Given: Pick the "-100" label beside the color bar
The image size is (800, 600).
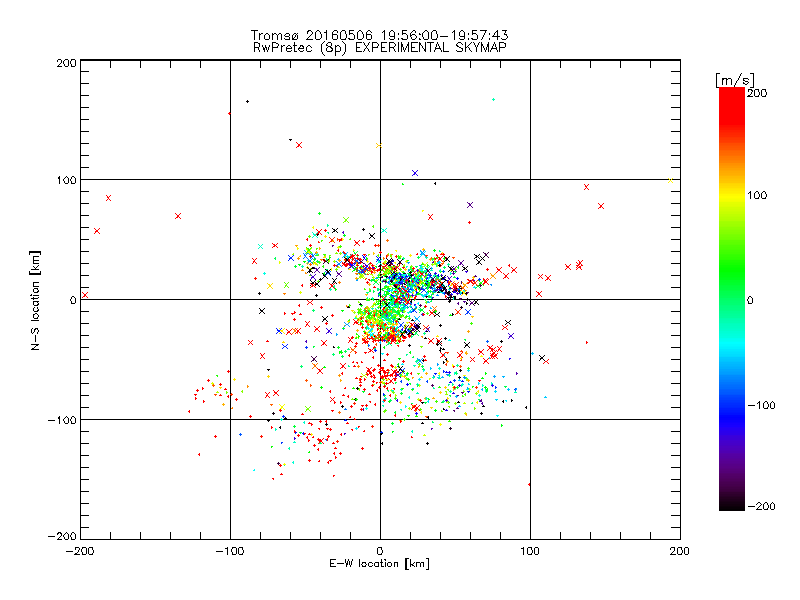Looking at the screenshot, I should 761,406.
